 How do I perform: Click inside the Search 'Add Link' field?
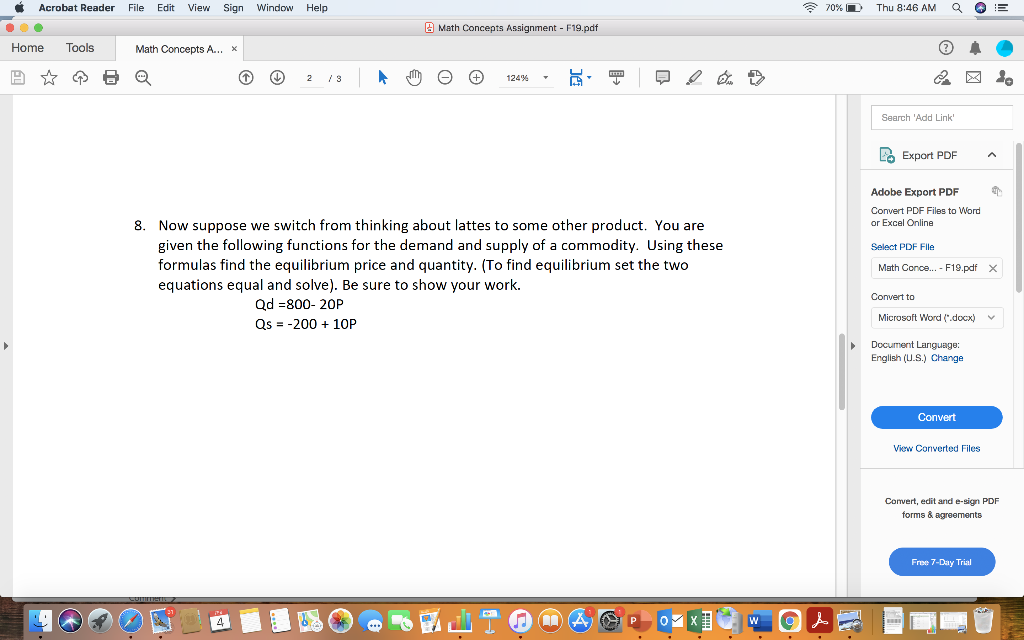(x=941, y=116)
